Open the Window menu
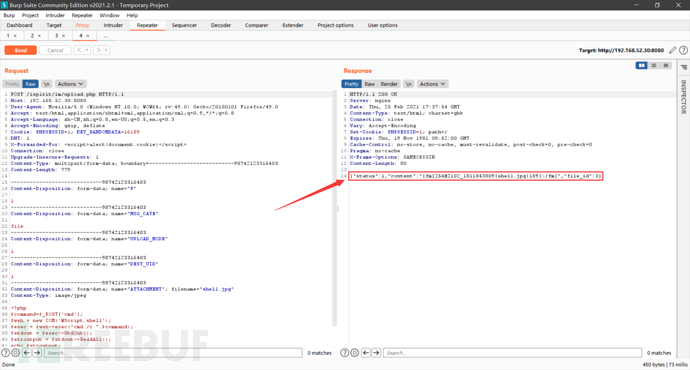 tap(110, 15)
